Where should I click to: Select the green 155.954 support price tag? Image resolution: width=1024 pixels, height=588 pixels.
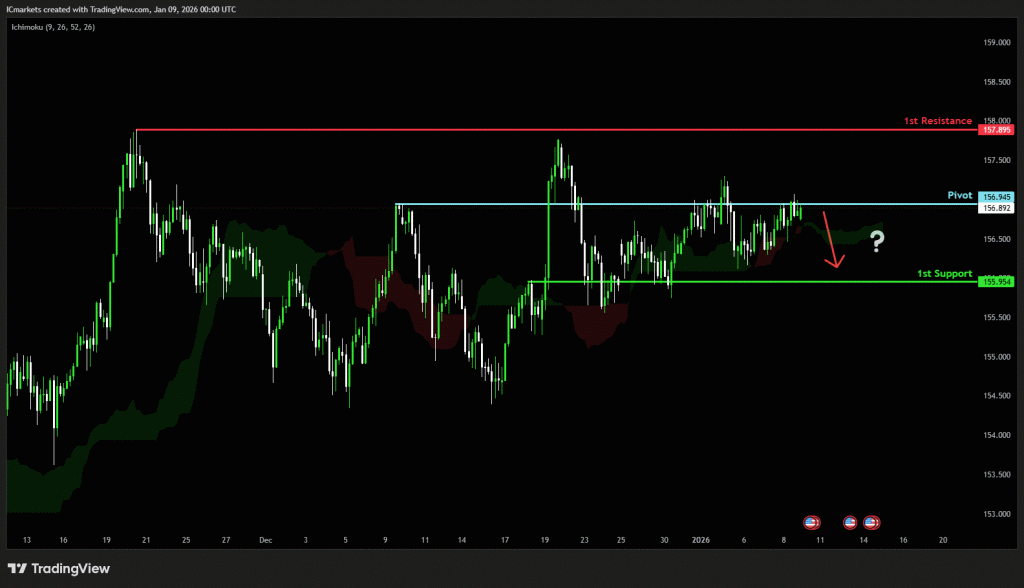tap(997, 282)
